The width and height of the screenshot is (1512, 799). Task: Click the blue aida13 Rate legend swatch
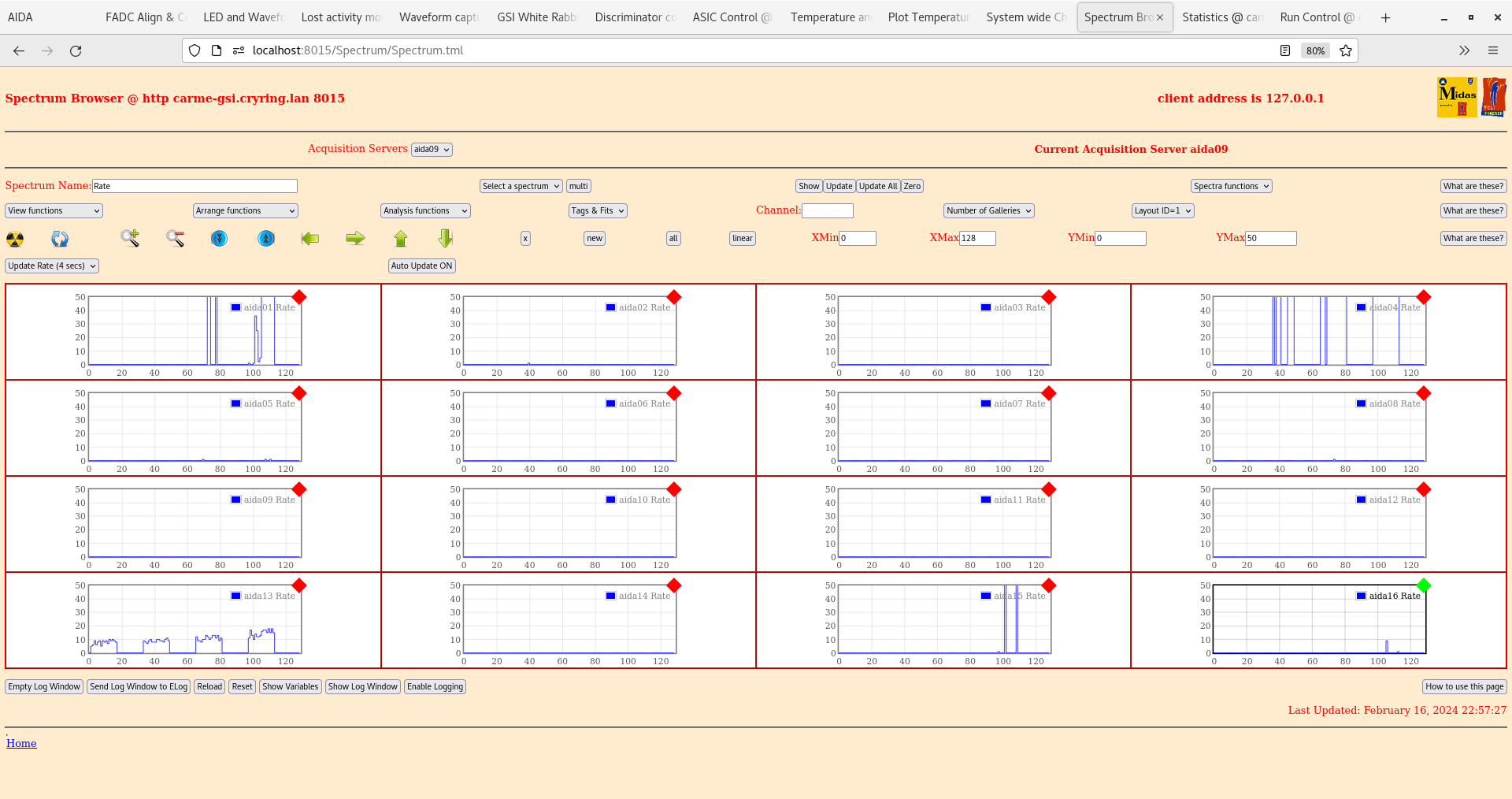tap(235, 596)
